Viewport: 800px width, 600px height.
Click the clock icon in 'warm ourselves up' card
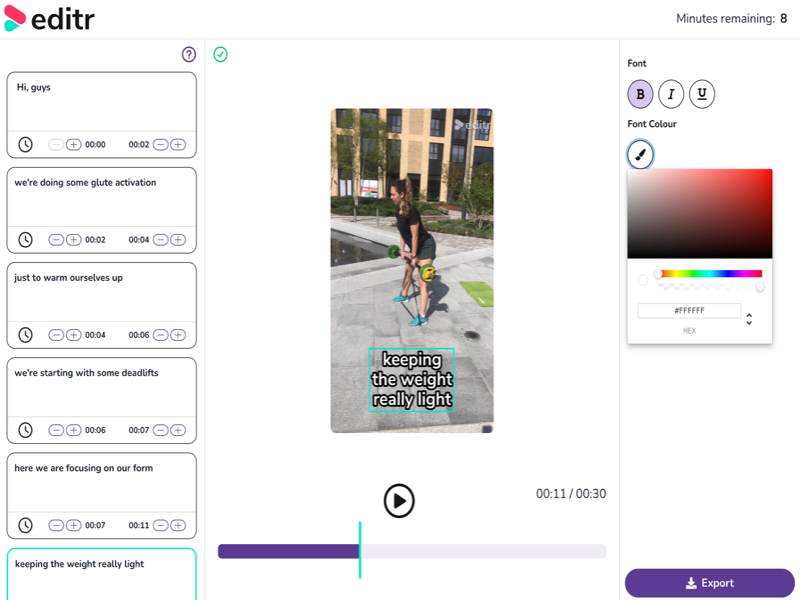tap(26, 335)
